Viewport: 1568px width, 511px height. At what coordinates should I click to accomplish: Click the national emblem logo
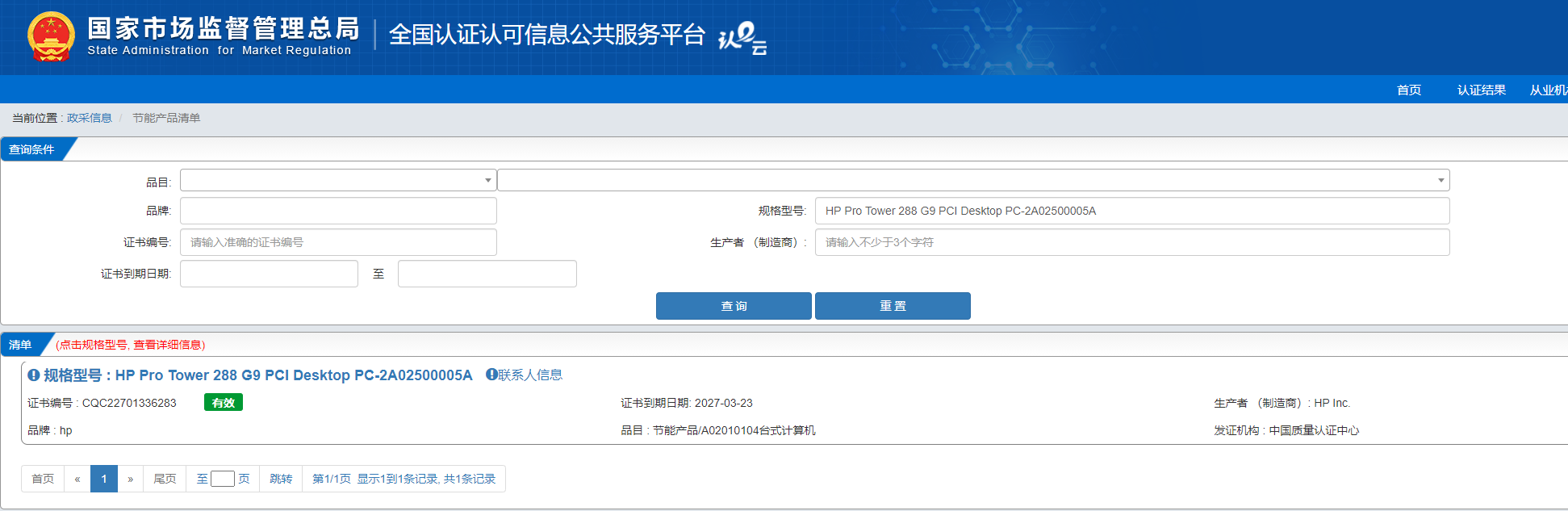click(51, 36)
